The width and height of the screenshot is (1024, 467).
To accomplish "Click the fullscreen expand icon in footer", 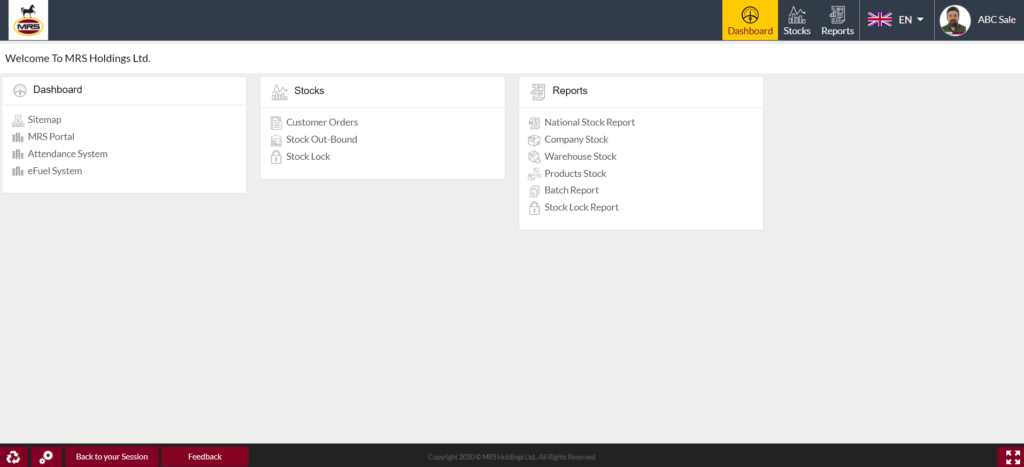I will pos(1012,457).
